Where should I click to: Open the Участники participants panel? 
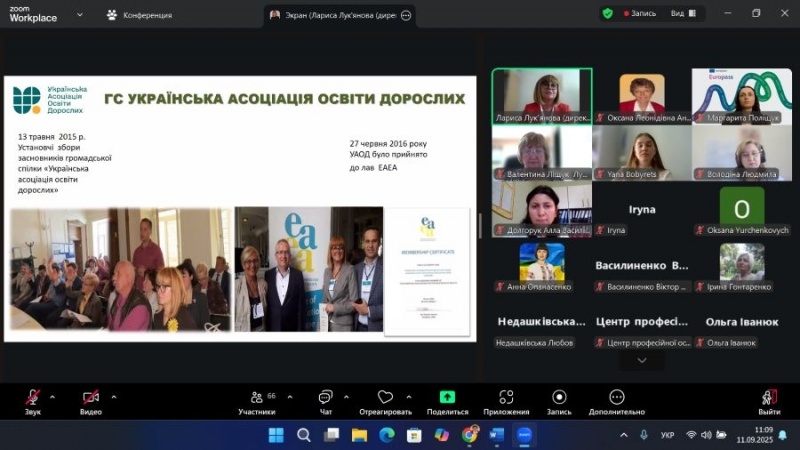coord(257,398)
